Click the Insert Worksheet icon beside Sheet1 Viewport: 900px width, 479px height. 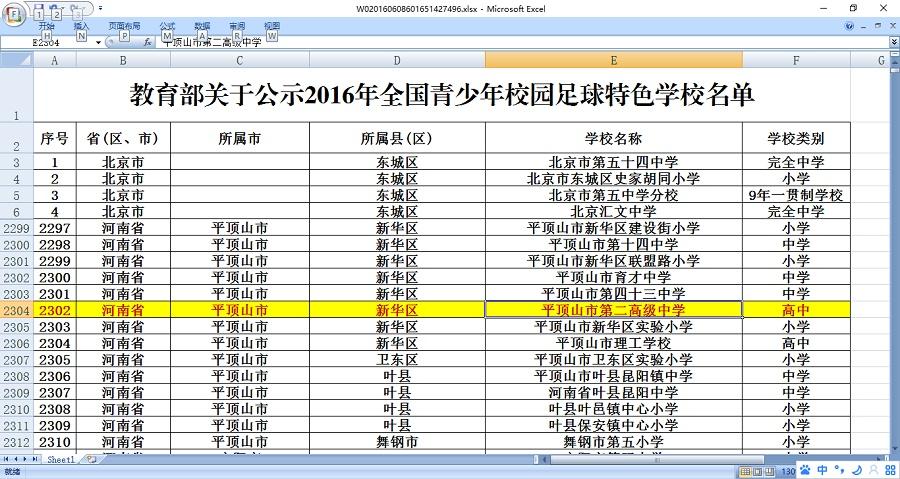91,459
